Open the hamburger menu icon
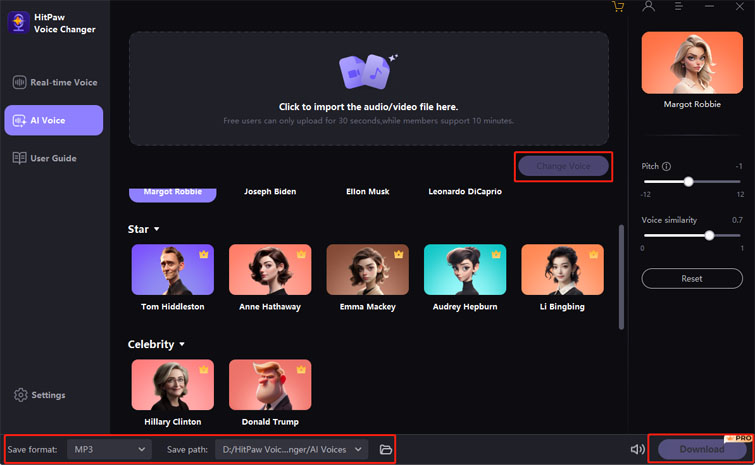Screen dimensions: 755x465 [678, 6]
